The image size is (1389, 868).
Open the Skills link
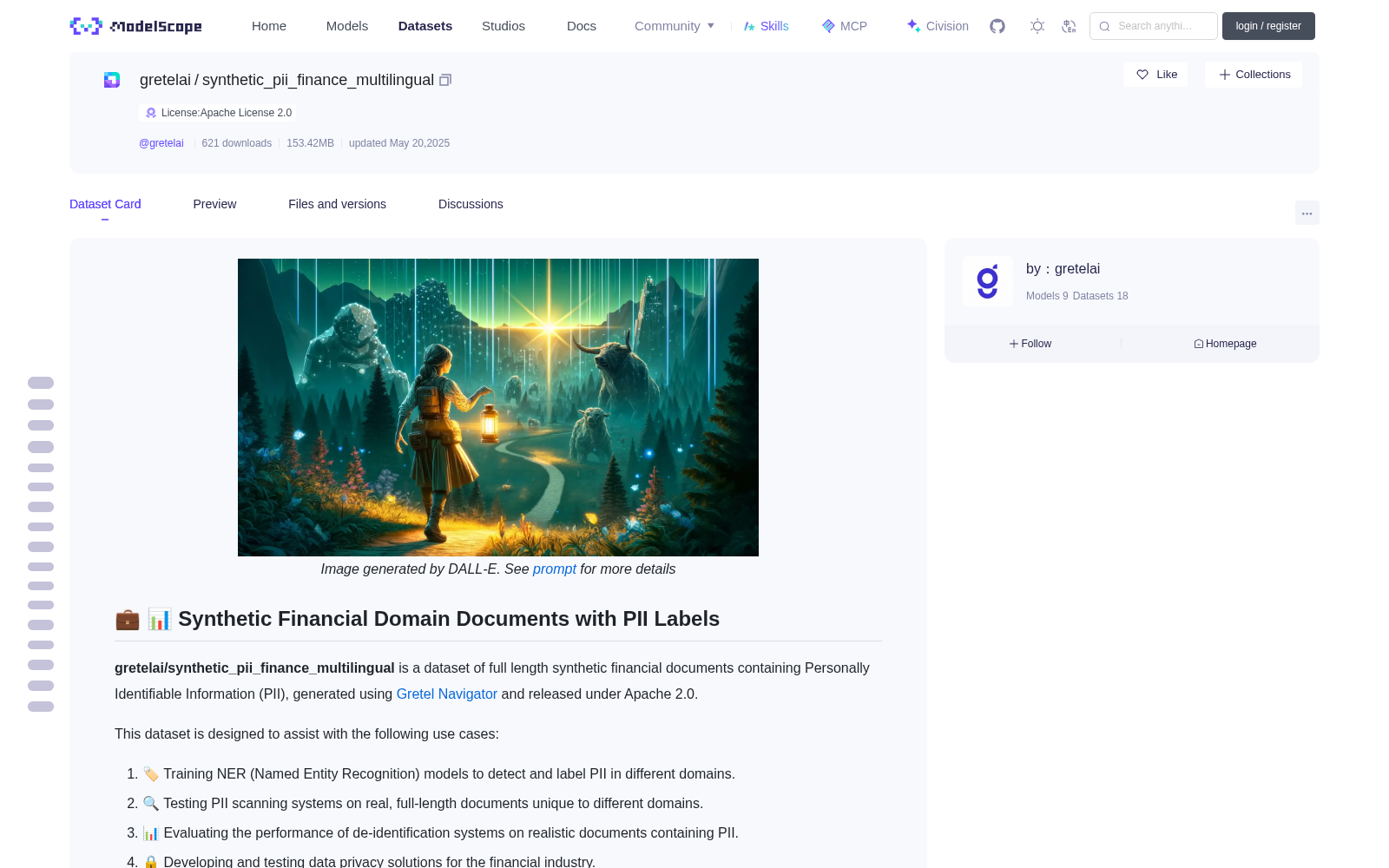point(766,26)
